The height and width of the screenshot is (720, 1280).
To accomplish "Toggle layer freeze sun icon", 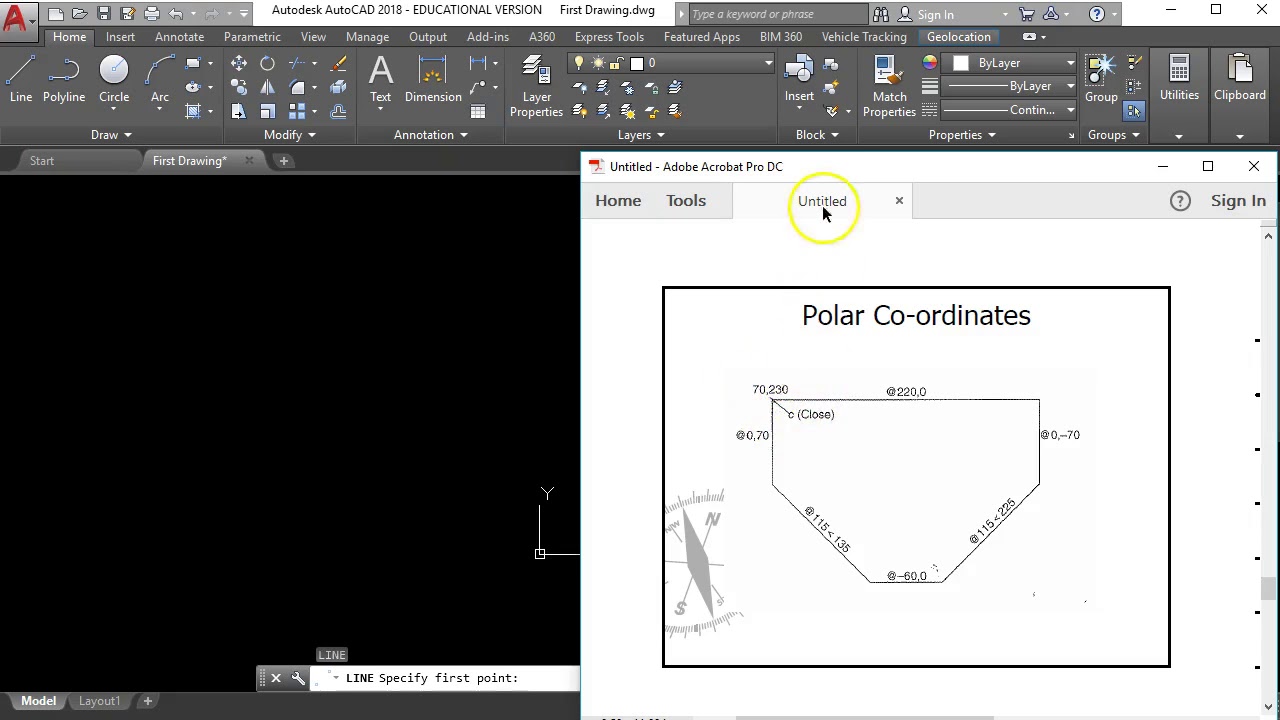I will click(x=598, y=63).
